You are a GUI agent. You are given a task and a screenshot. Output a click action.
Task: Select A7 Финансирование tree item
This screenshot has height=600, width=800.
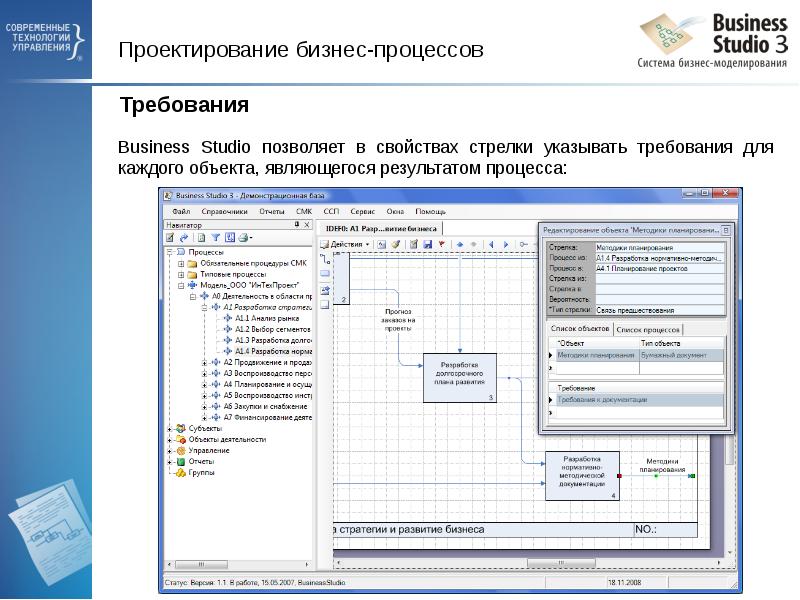coord(268,417)
